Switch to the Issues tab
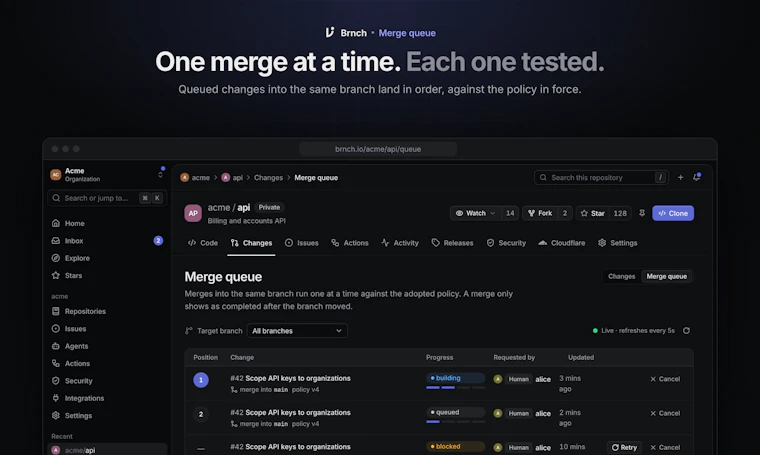This screenshot has height=455, width=760. click(x=301, y=243)
